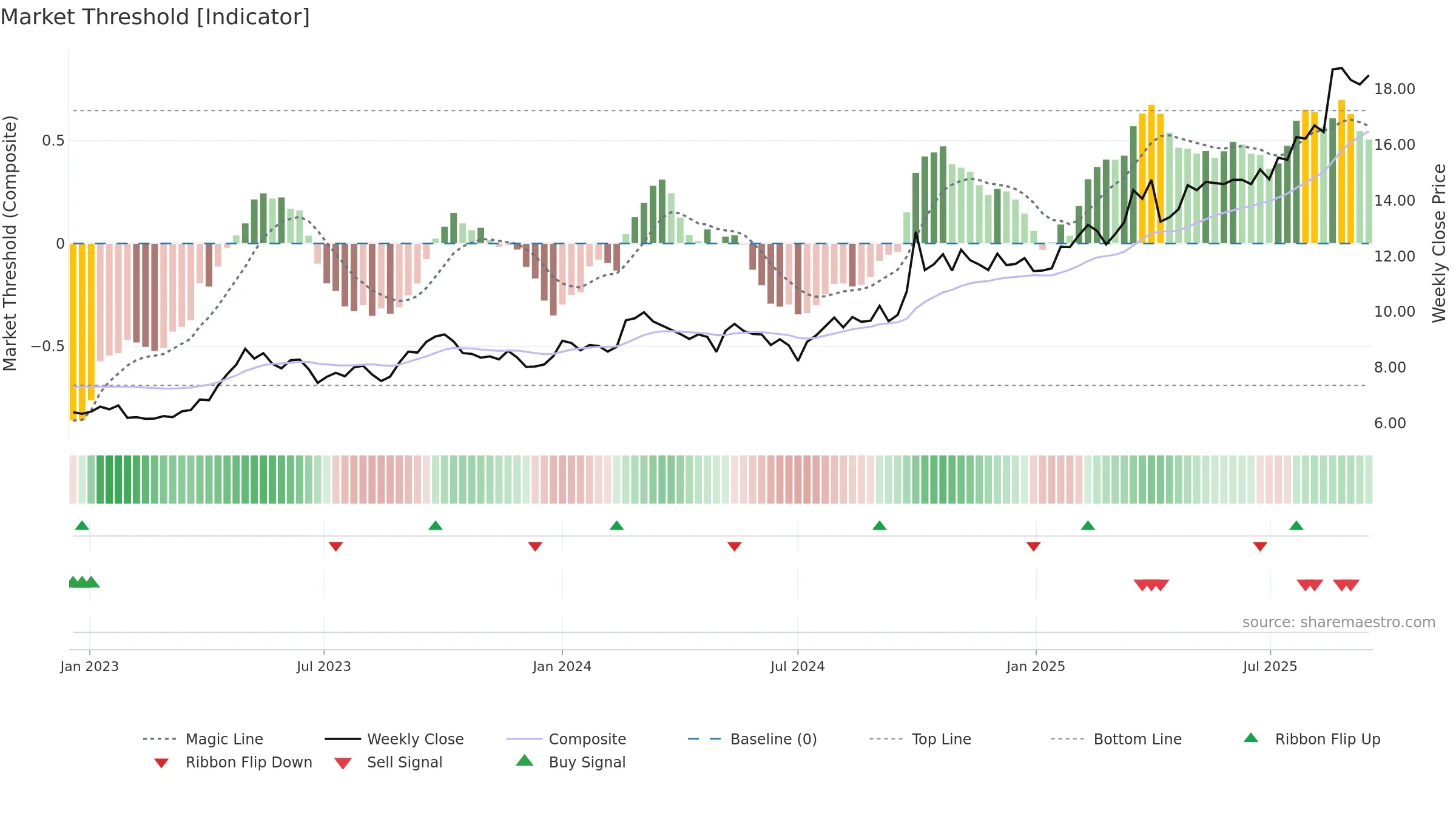The width and height of the screenshot is (1456, 819).
Task: Click the Jan 2023 x-axis label
Action: [x=90, y=666]
